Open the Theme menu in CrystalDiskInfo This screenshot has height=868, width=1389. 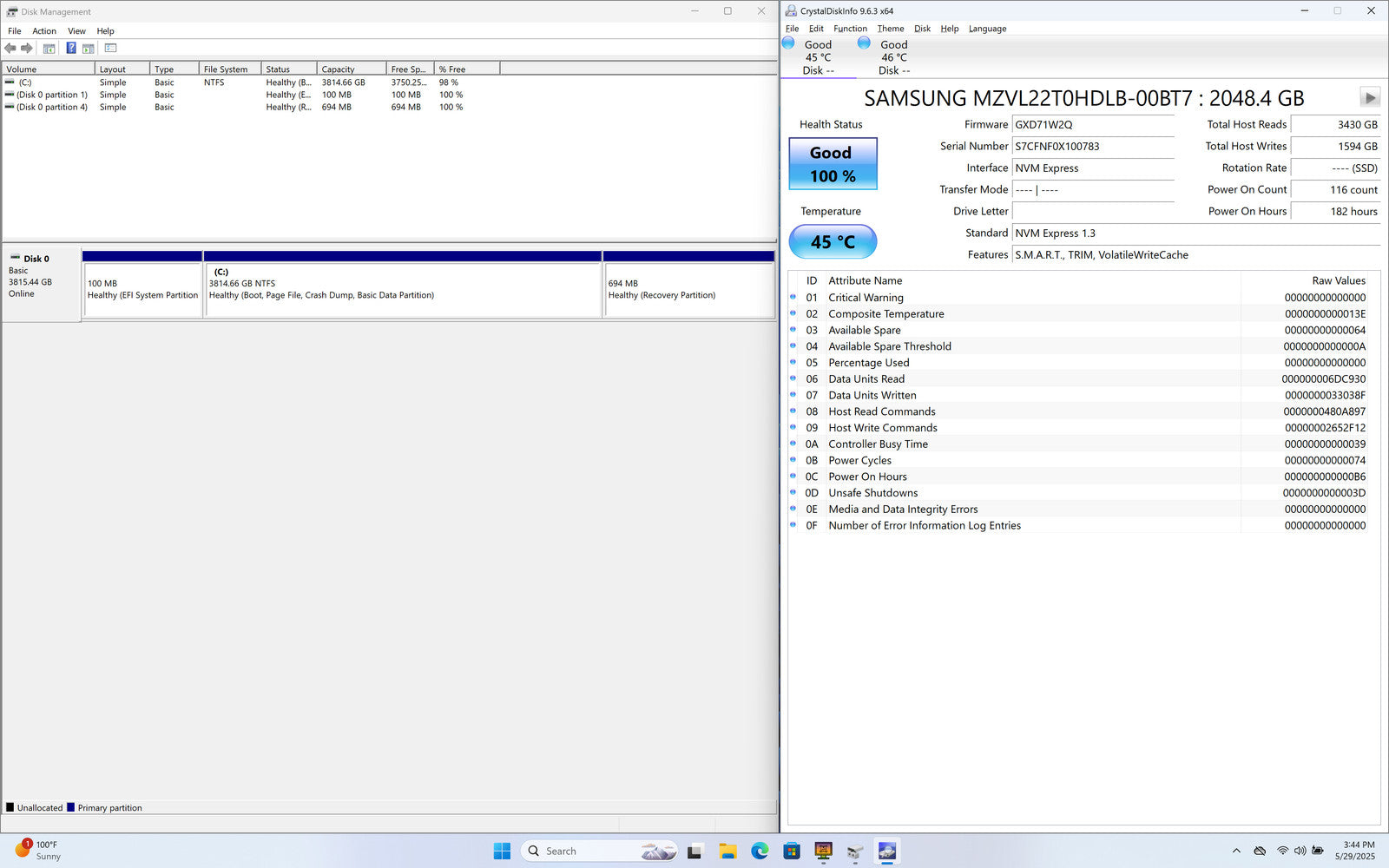(890, 29)
